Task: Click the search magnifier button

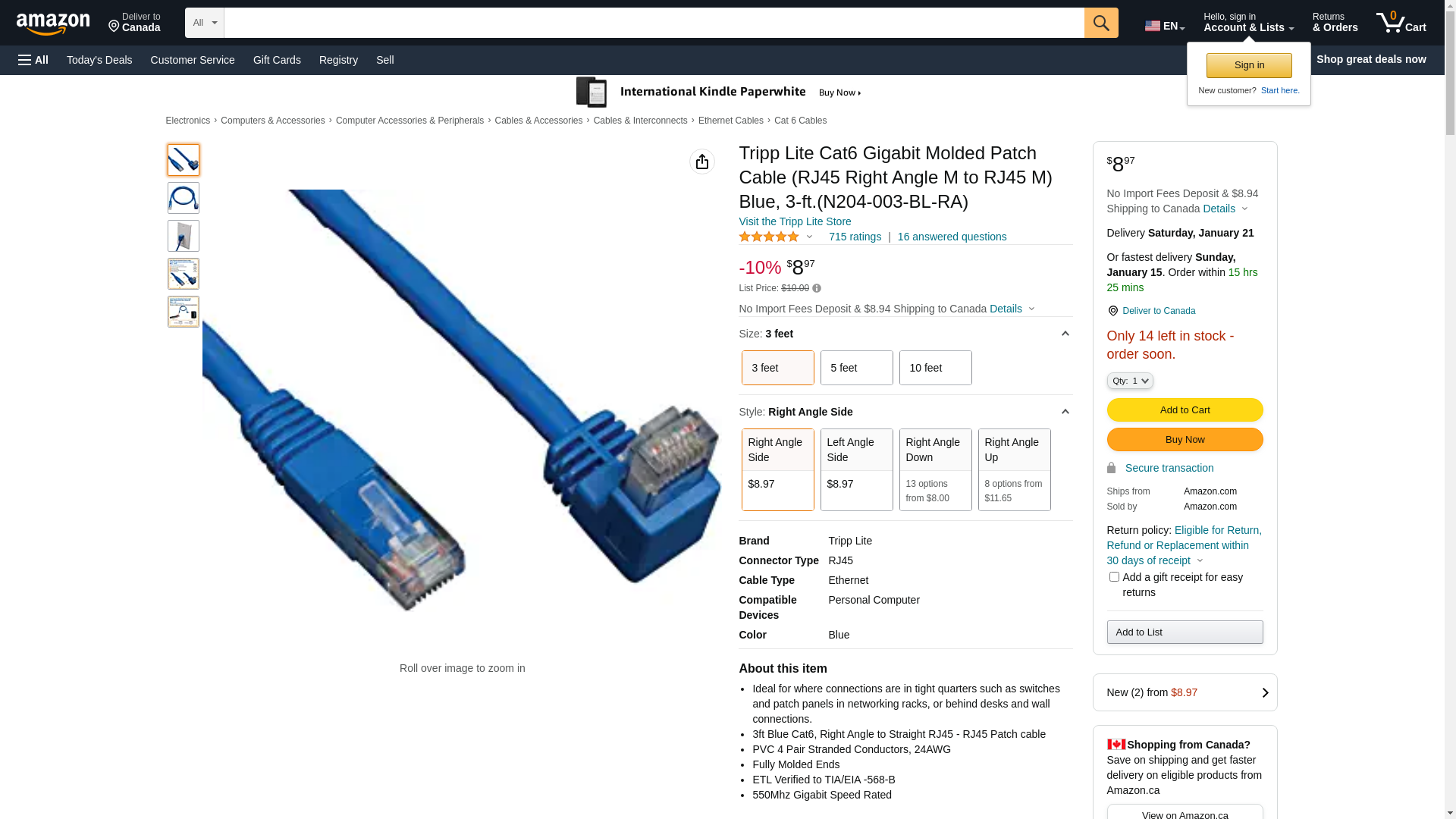Action: point(1101,23)
